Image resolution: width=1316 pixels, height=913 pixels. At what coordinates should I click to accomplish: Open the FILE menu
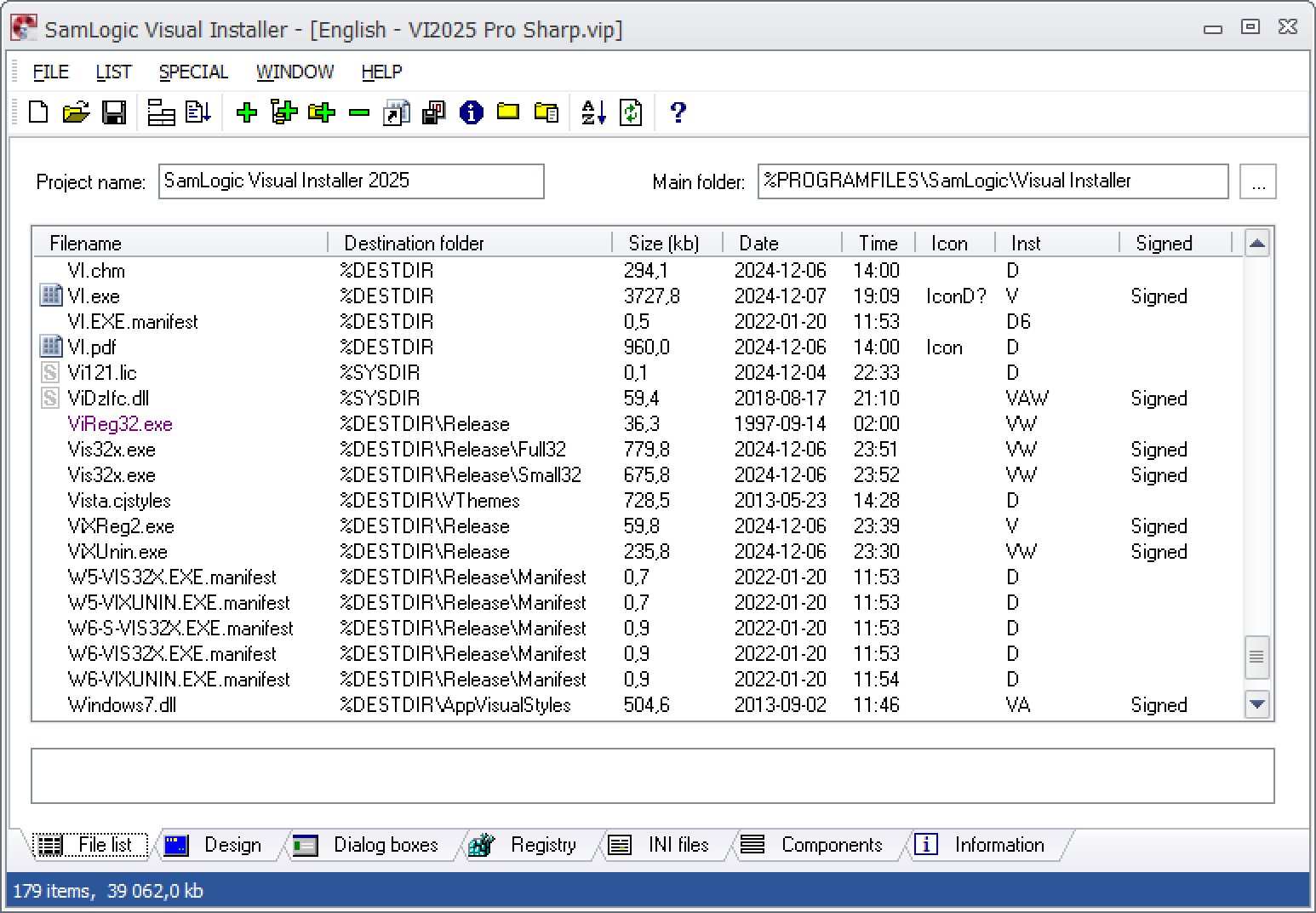pos(51,72)
